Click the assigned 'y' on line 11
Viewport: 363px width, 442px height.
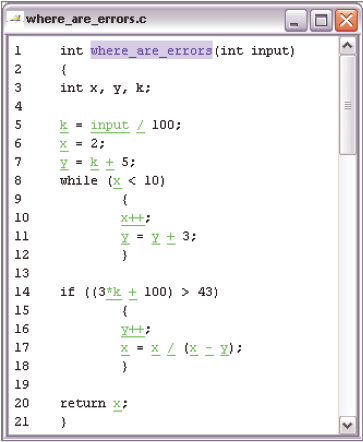125,238
